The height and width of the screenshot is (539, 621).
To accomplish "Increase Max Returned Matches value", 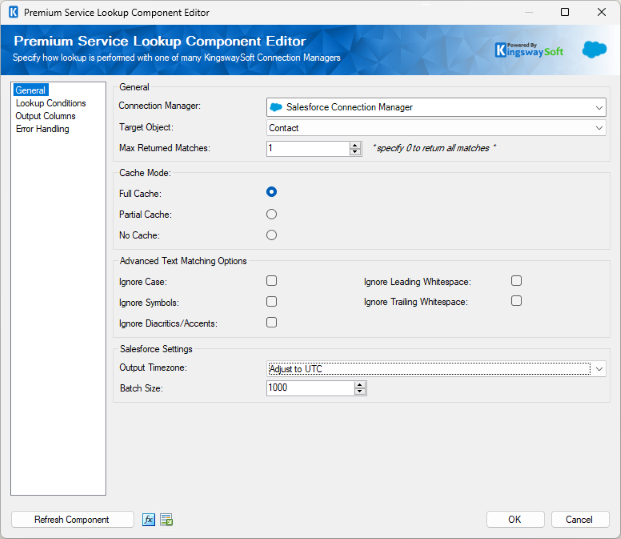I will 355,145.
